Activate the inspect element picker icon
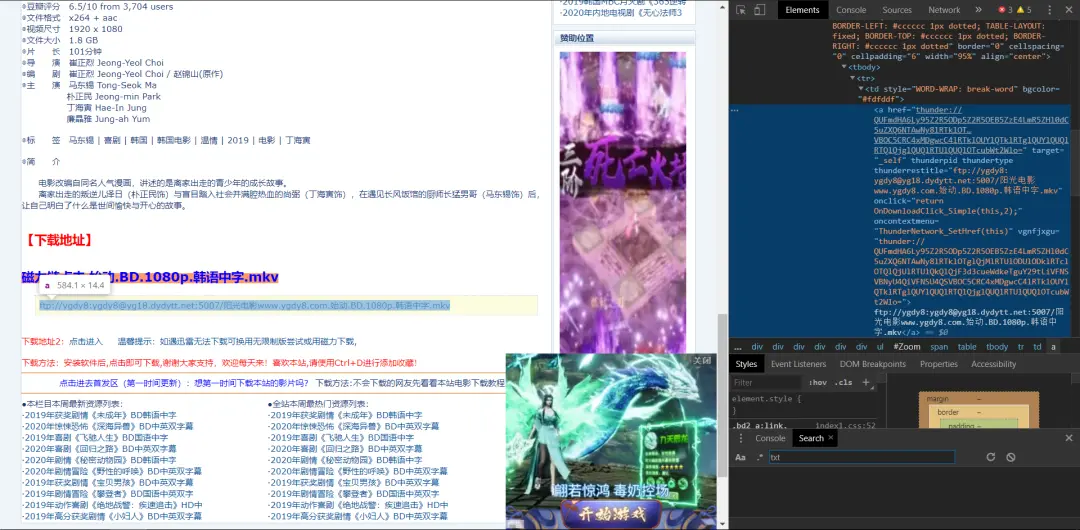 741,10
